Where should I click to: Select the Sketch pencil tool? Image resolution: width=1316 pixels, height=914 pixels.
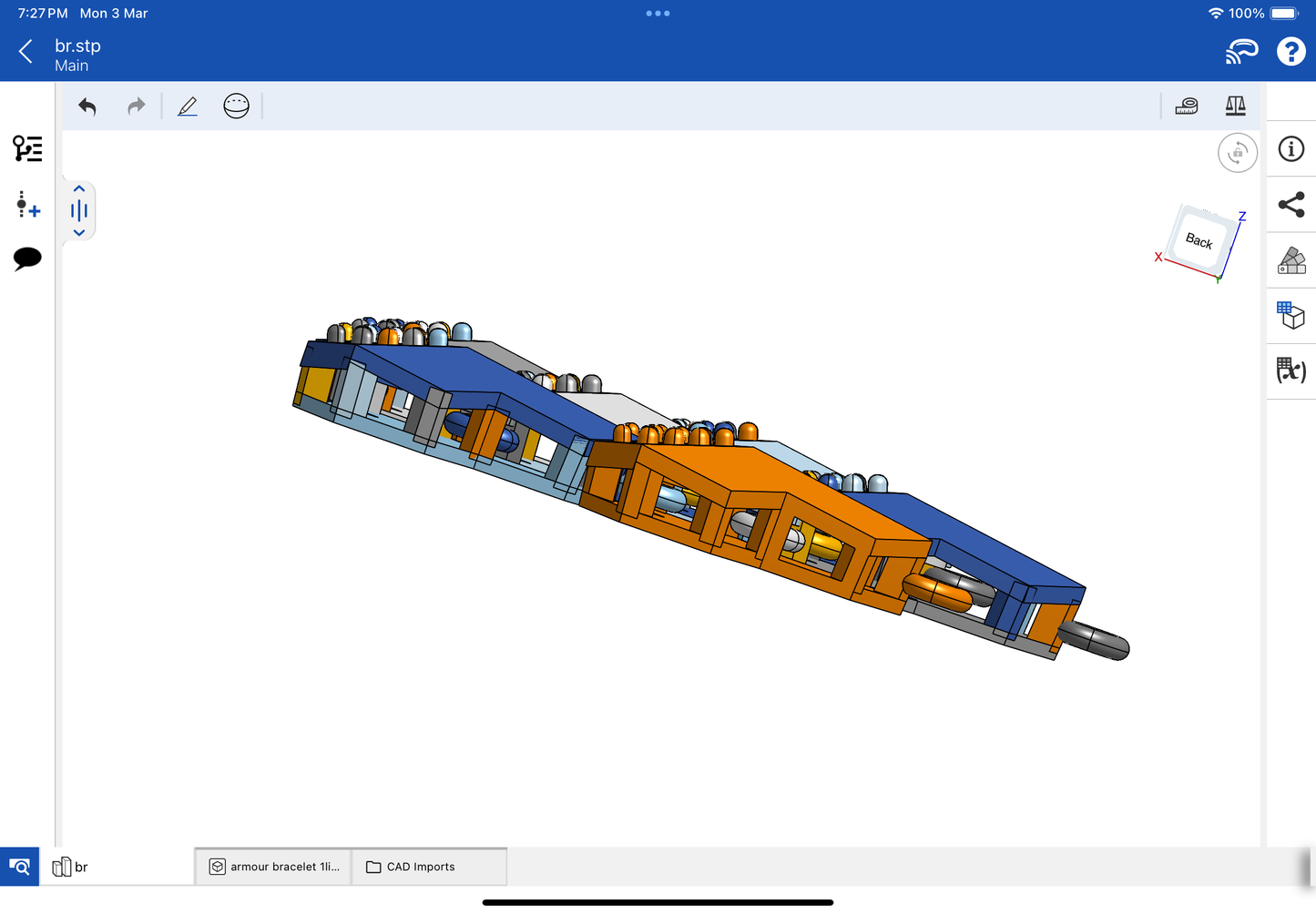[188, 107]
